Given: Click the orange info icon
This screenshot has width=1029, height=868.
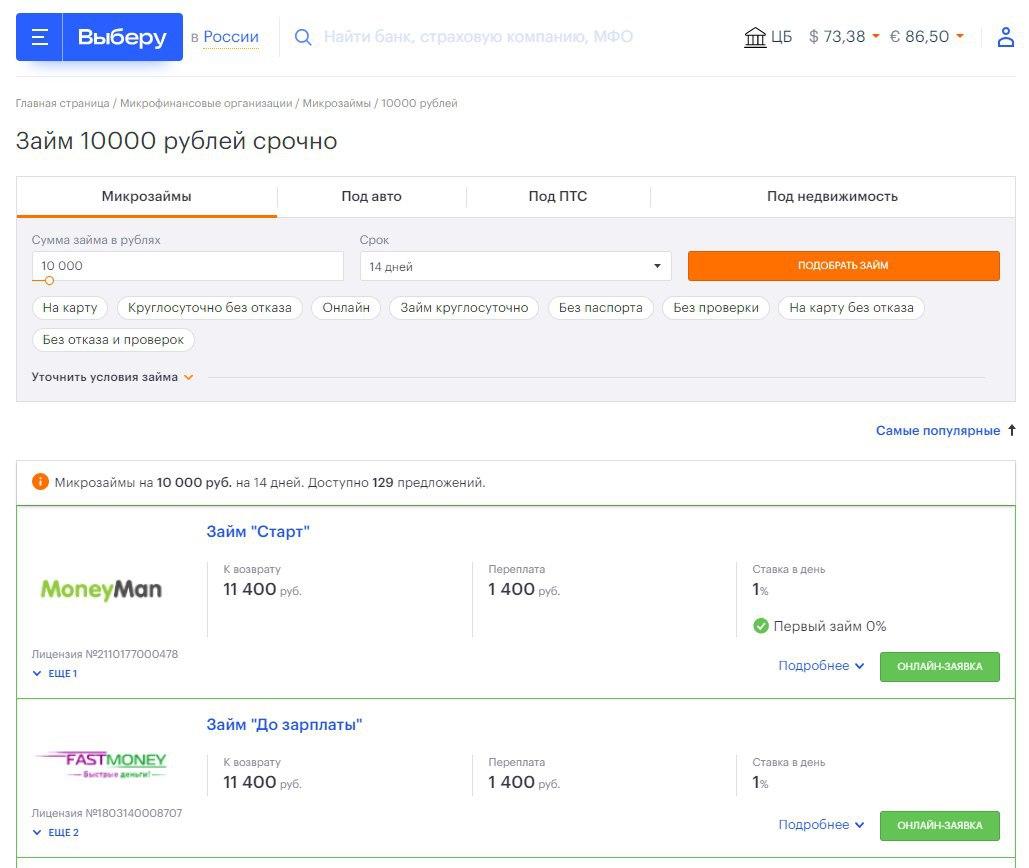Looking at the screenshot, I should click(40, 482).
